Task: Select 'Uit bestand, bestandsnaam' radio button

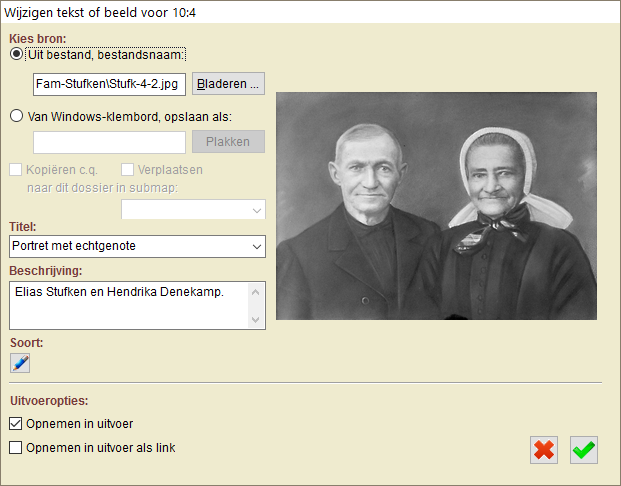Action: 16,54
